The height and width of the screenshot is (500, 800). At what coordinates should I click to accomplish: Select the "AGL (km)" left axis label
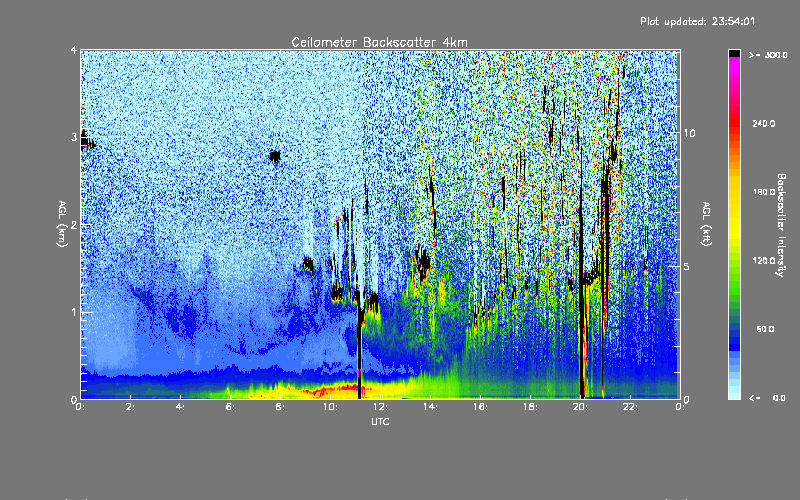63,224
